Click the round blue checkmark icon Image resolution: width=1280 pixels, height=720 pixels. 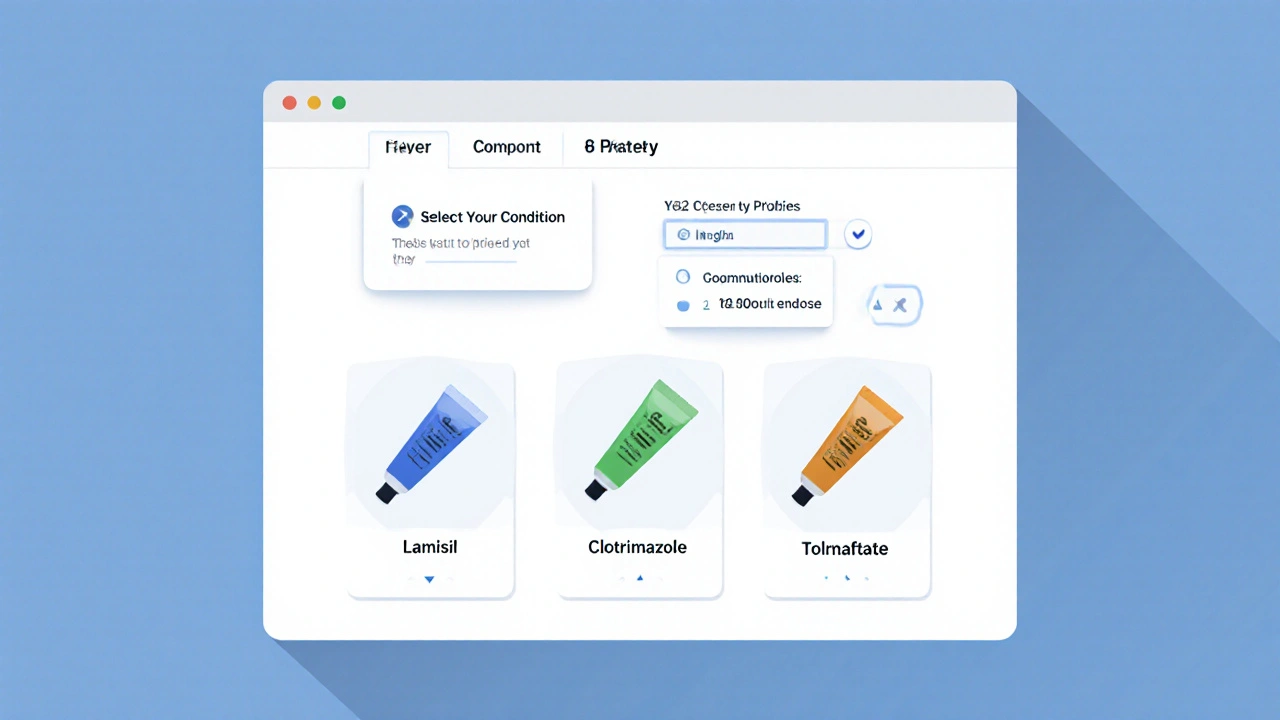pyautogui.click(x=858, y=234)
